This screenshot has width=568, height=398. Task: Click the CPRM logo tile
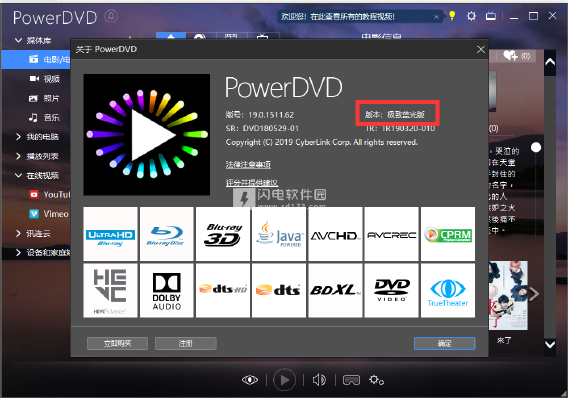[448, 234]
